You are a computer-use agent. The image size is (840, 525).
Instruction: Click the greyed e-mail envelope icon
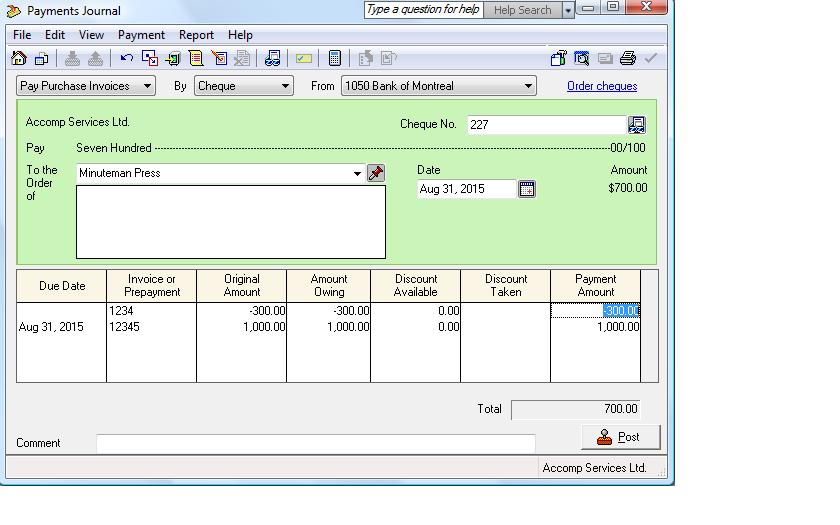[x=605, y=58]
